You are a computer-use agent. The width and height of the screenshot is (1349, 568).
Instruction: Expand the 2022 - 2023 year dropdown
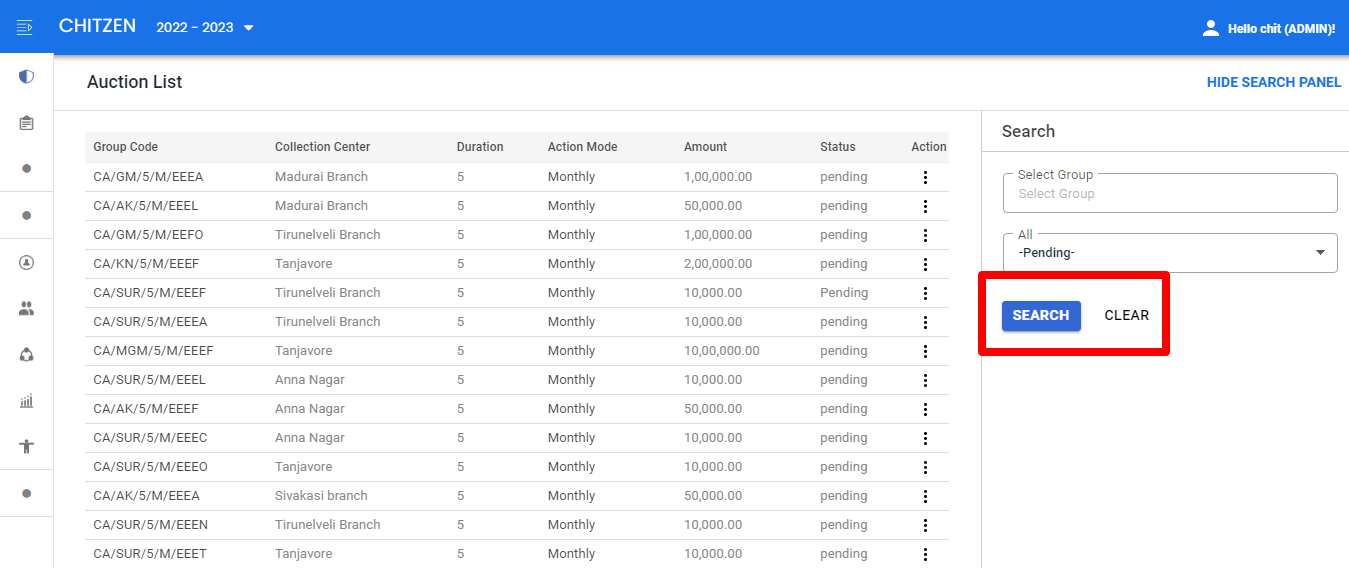click(206, 27)
